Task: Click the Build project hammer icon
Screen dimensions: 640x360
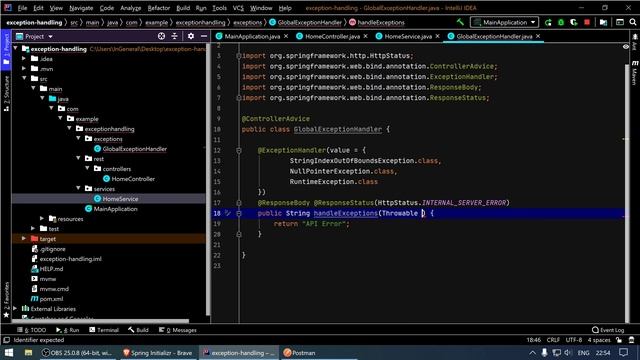Action: click(x=460, y=22)
